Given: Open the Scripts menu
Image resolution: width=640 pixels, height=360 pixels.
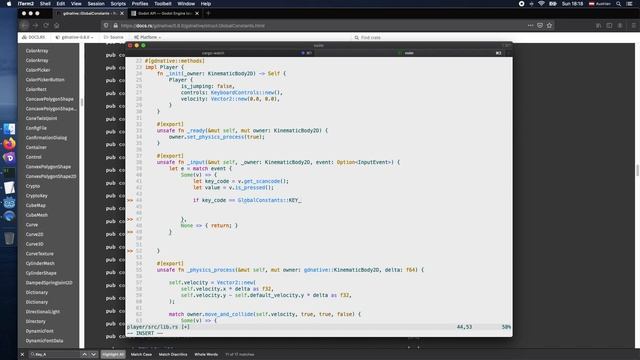Looking at the screenshot, I should (118, 4).
